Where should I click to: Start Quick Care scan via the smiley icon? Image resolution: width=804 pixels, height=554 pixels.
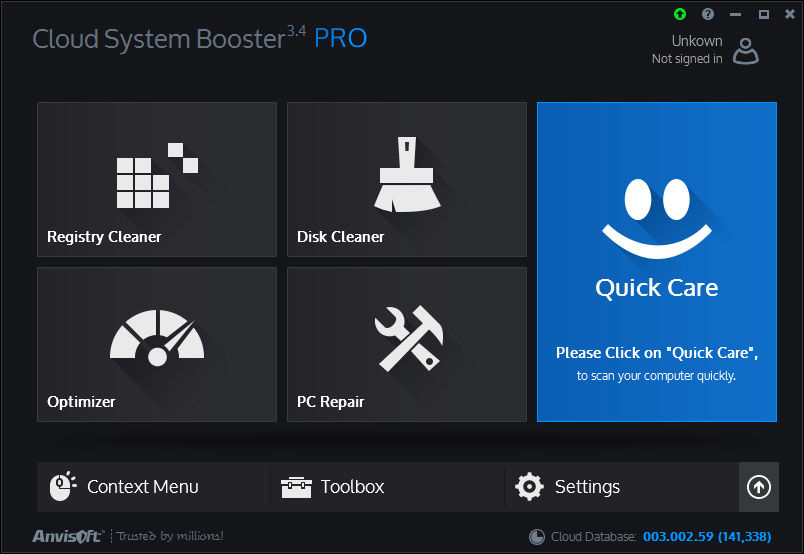pyautogui.click(x=657, y=218)
